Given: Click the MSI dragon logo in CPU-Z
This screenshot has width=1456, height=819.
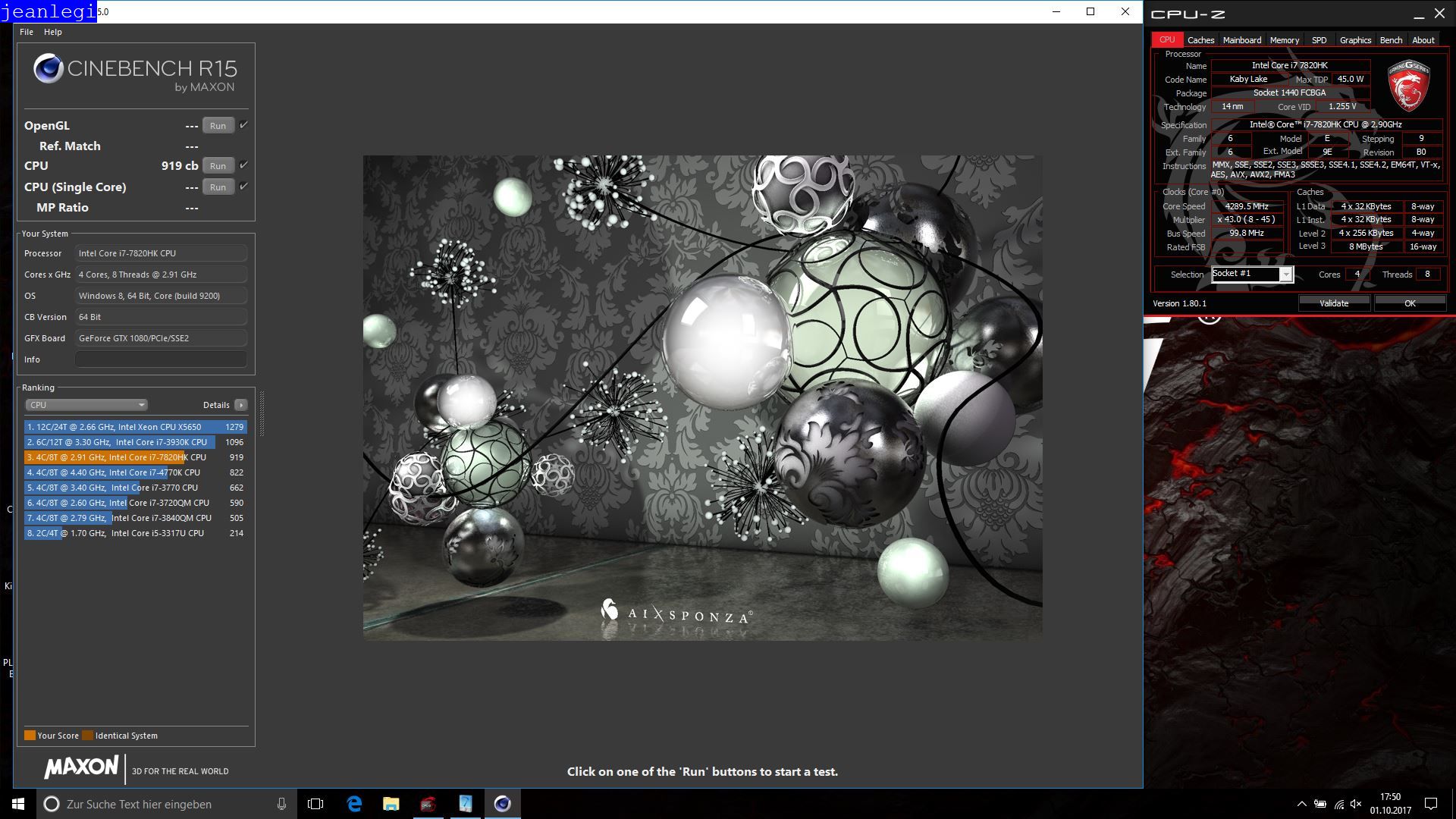Looking at the screenshot, I should (x=1408, y=85).
